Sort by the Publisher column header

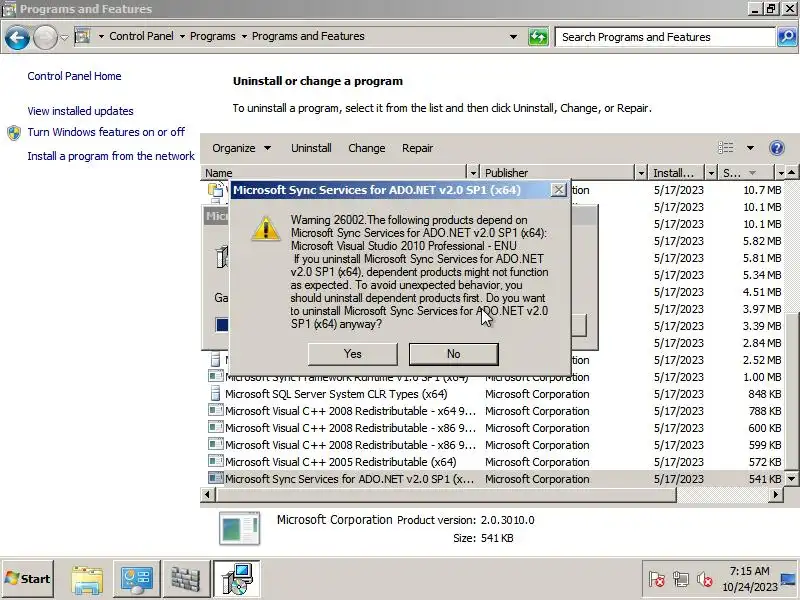[x=557, y=172]
